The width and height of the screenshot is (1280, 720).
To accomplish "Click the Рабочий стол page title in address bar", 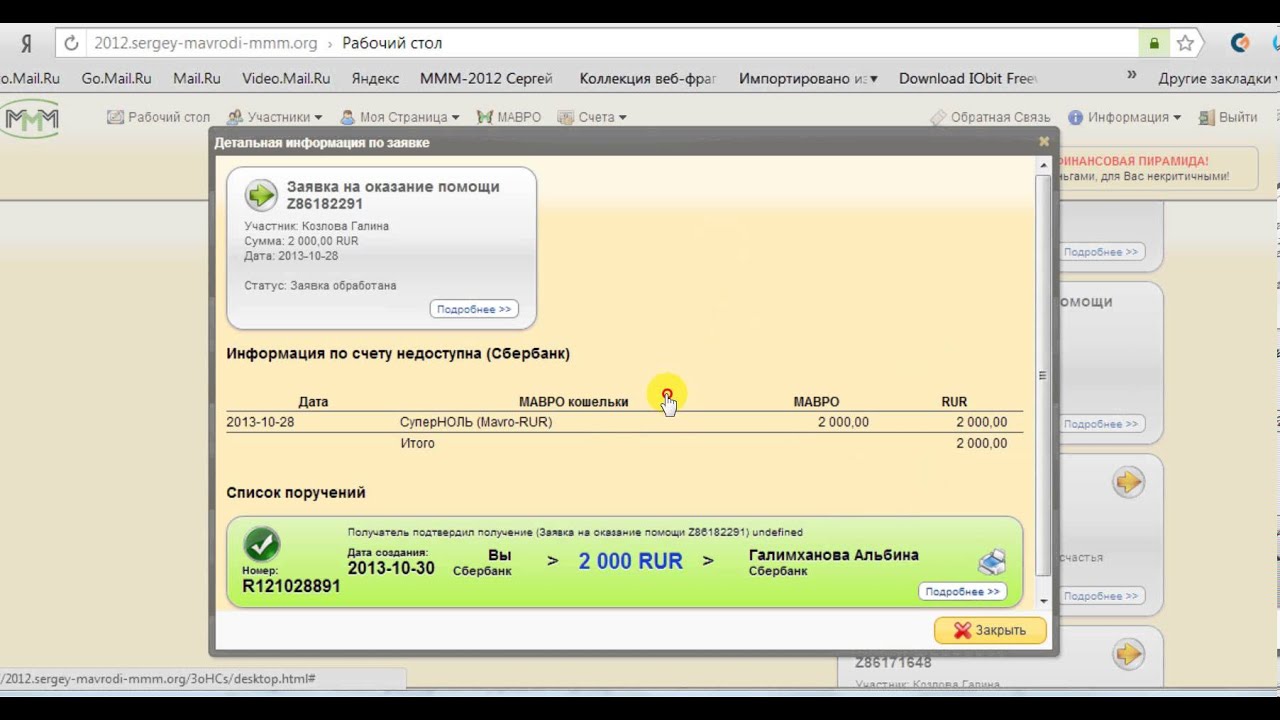I will (x=392, y=43).
